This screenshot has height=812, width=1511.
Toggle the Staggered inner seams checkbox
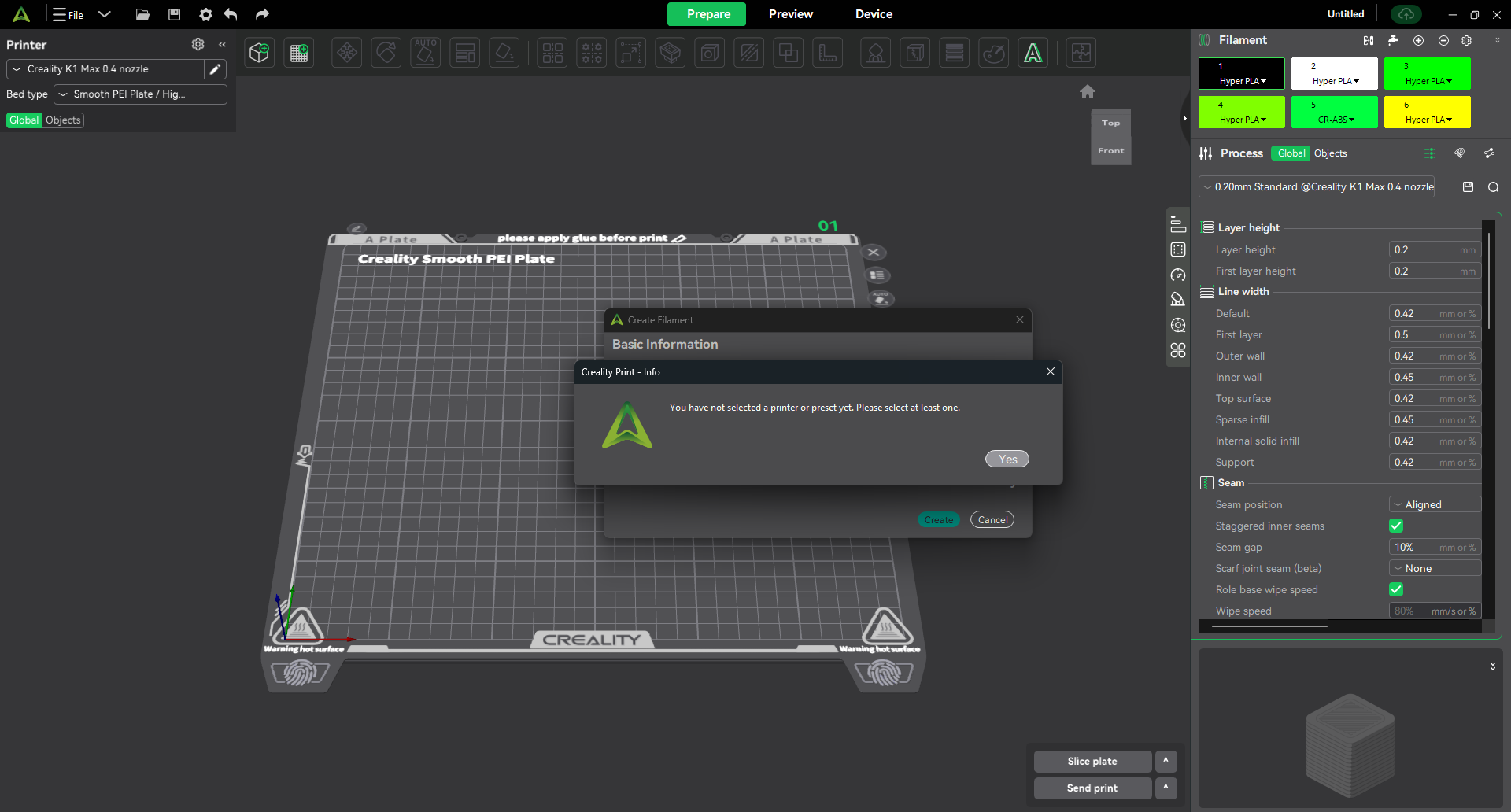1396,526
